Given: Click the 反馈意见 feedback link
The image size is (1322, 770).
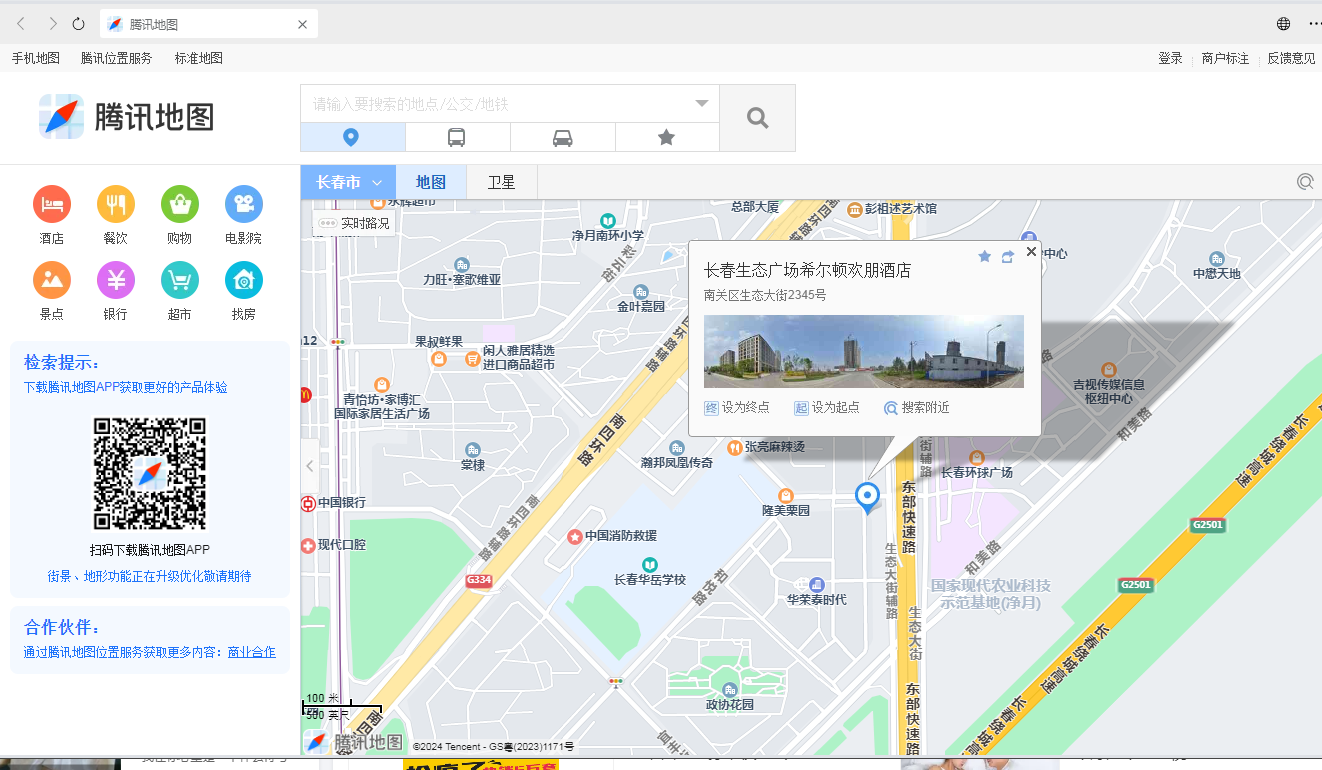Looking at the screenshot, I should click(x=1292, y=58).
